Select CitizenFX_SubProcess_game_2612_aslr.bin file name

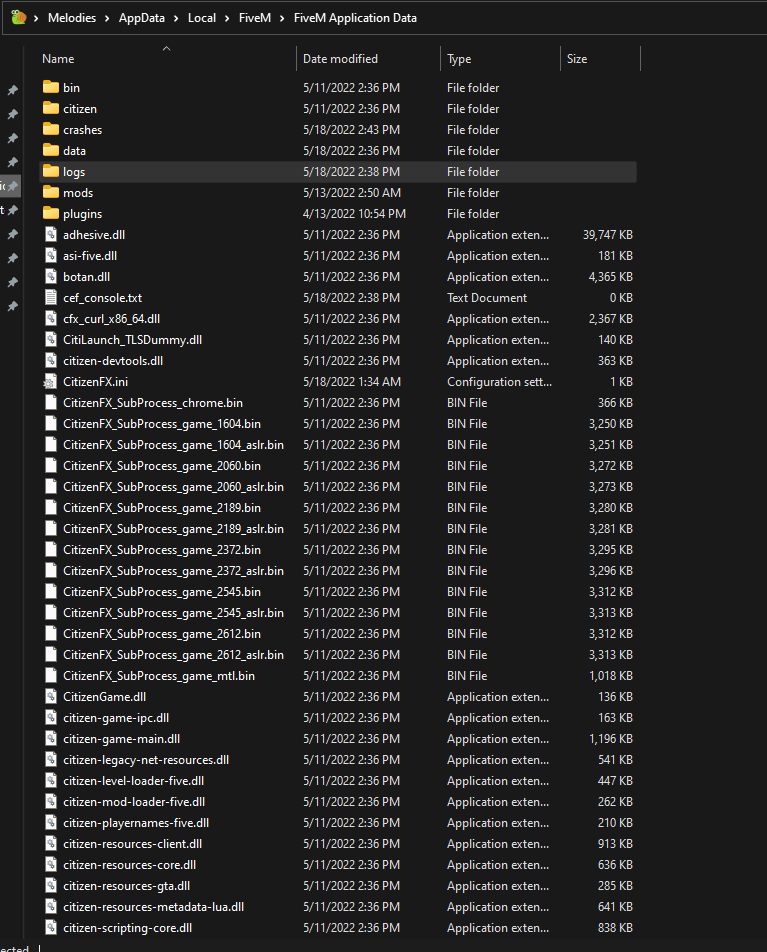174,654
